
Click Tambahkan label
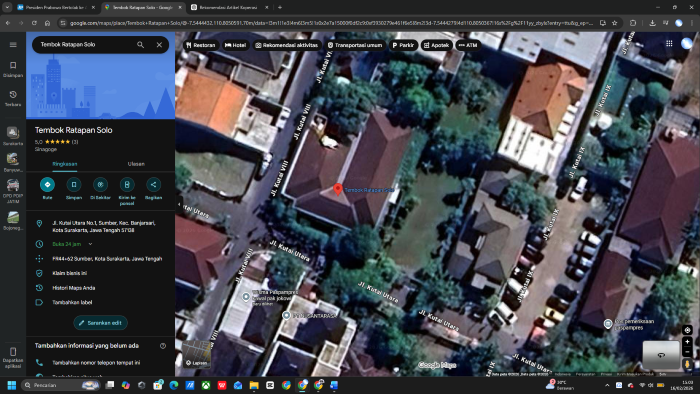coord(100,302)
